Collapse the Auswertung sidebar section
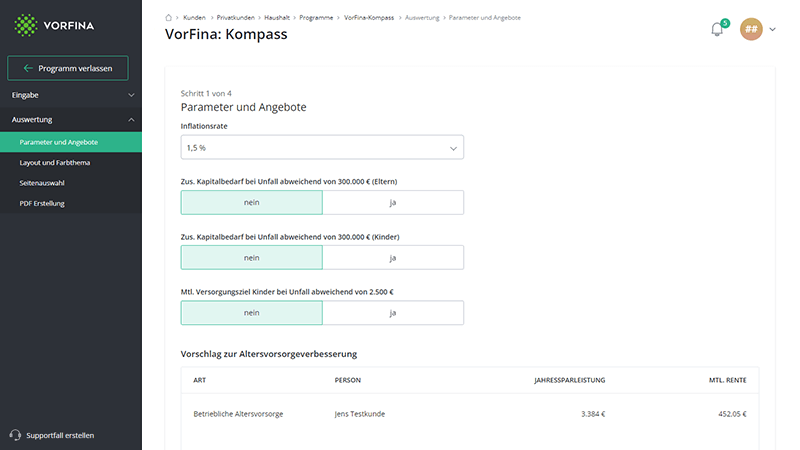 [x=71, y=119]
